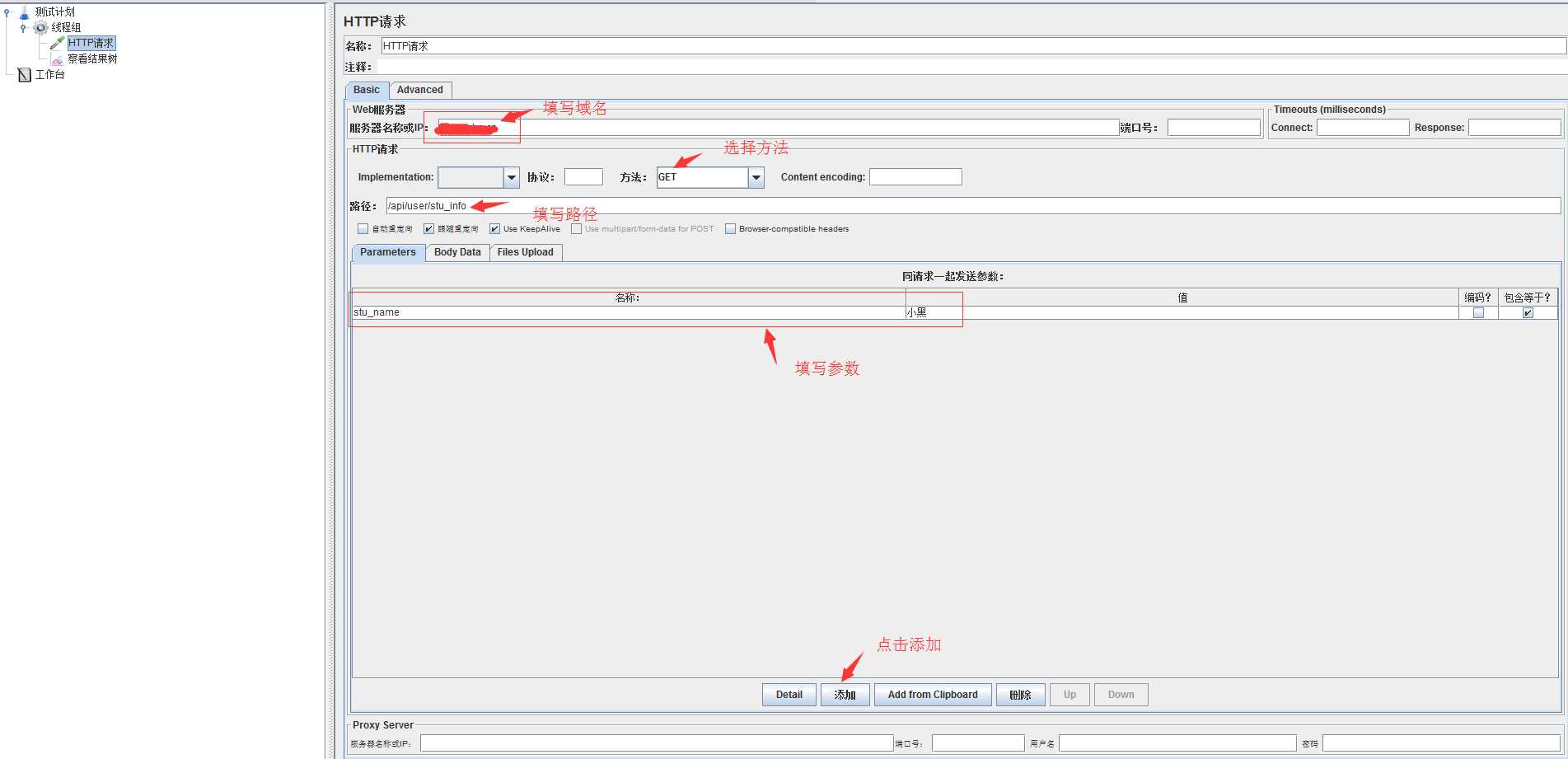Viewport: 1568px width, 759px height.
Task: Open the Files Upload tab
Action: [526, 252]
